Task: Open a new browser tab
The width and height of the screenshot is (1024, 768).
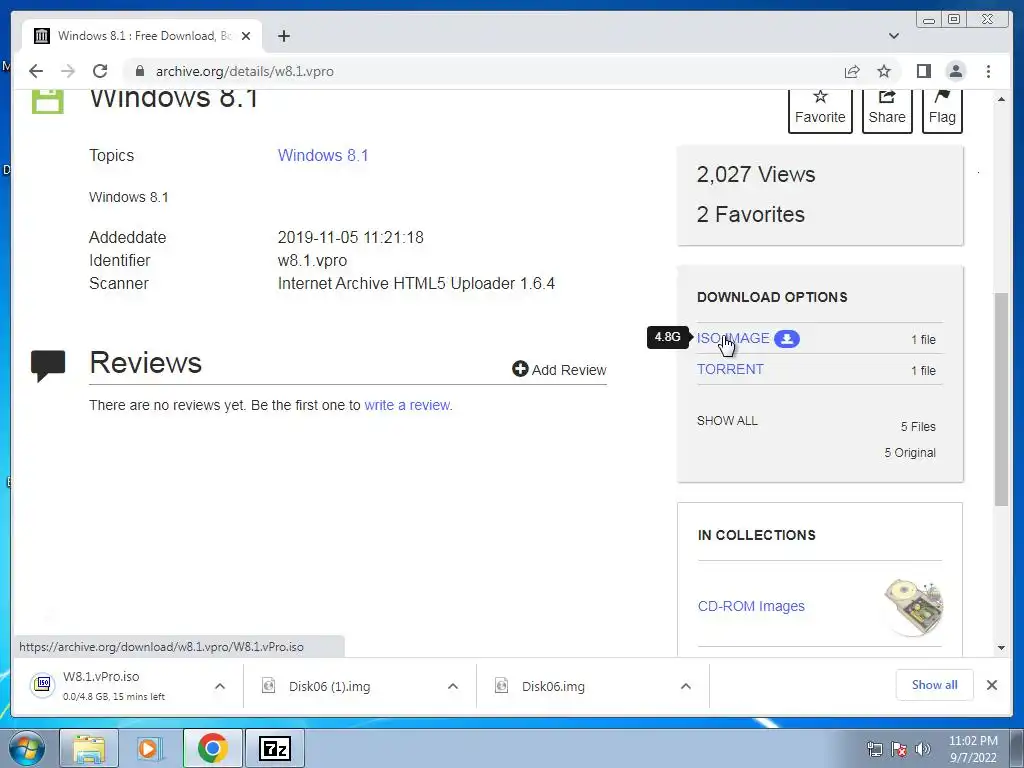Action: coord(283,36)
